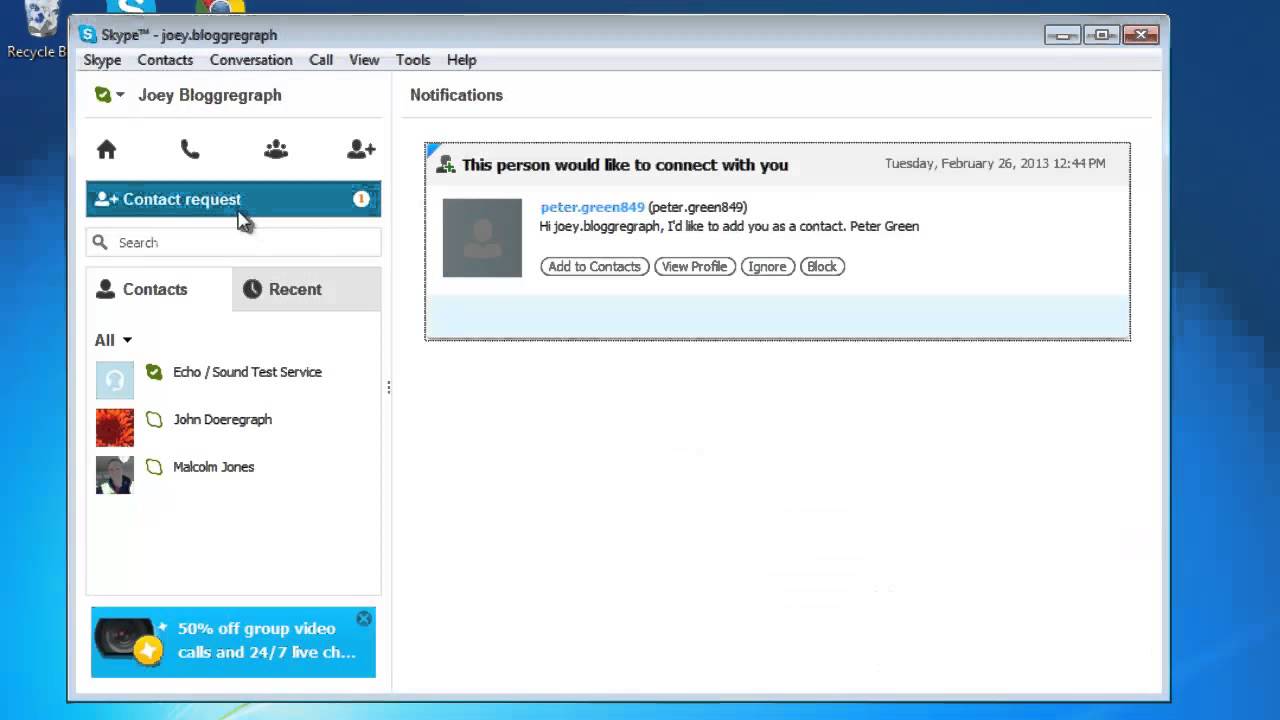Screen dimensions: 1280x720
Task: Click the add contact icon
Action: 361,149
